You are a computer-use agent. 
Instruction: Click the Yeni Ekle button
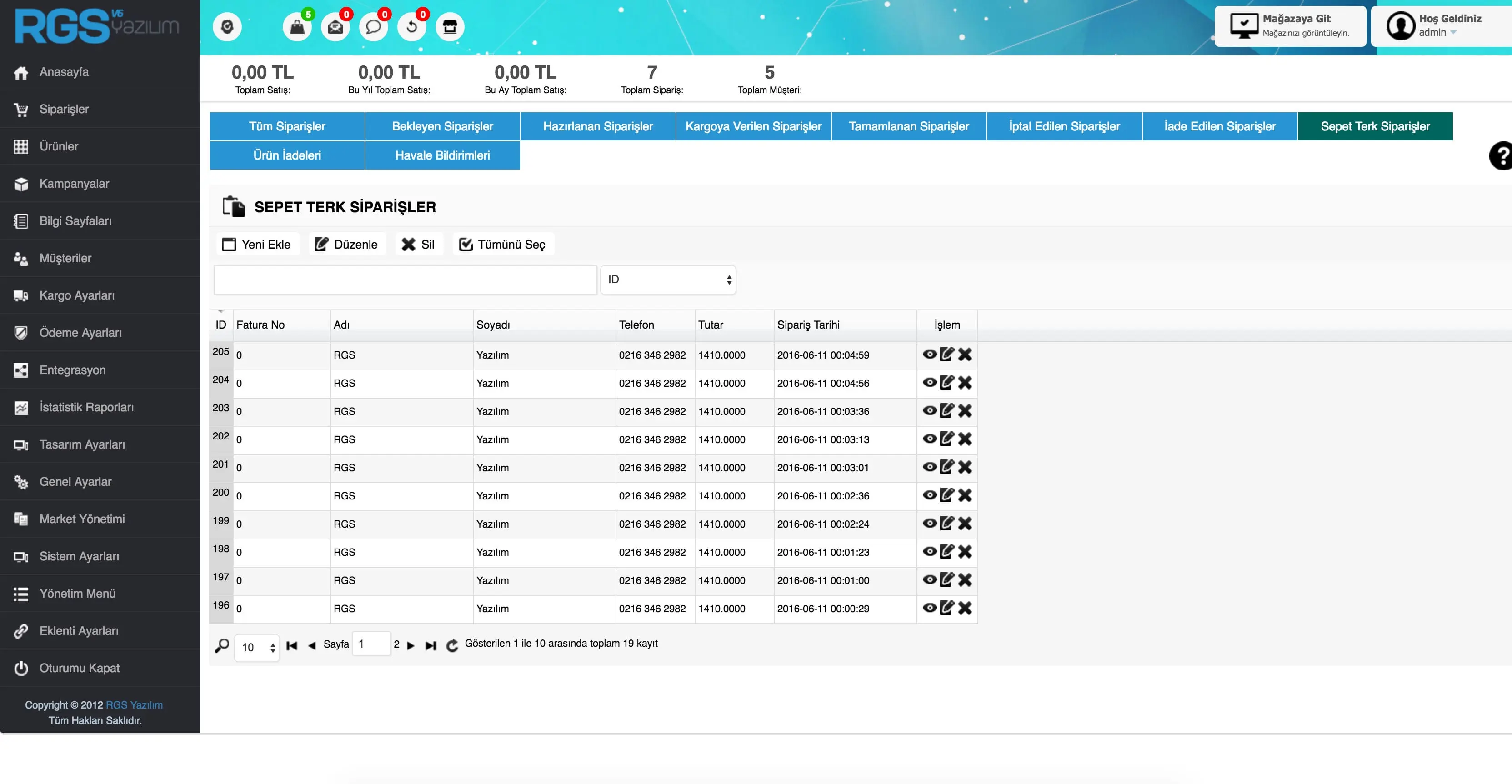point(258,244)
